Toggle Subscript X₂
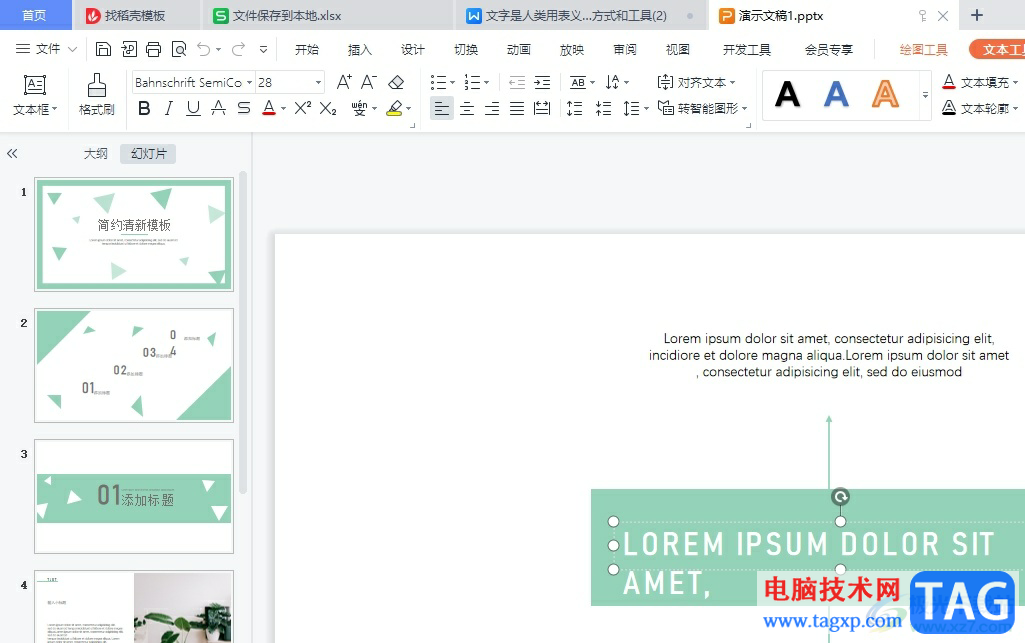The height and width of the screenshot is (643, 1025). 328,108
